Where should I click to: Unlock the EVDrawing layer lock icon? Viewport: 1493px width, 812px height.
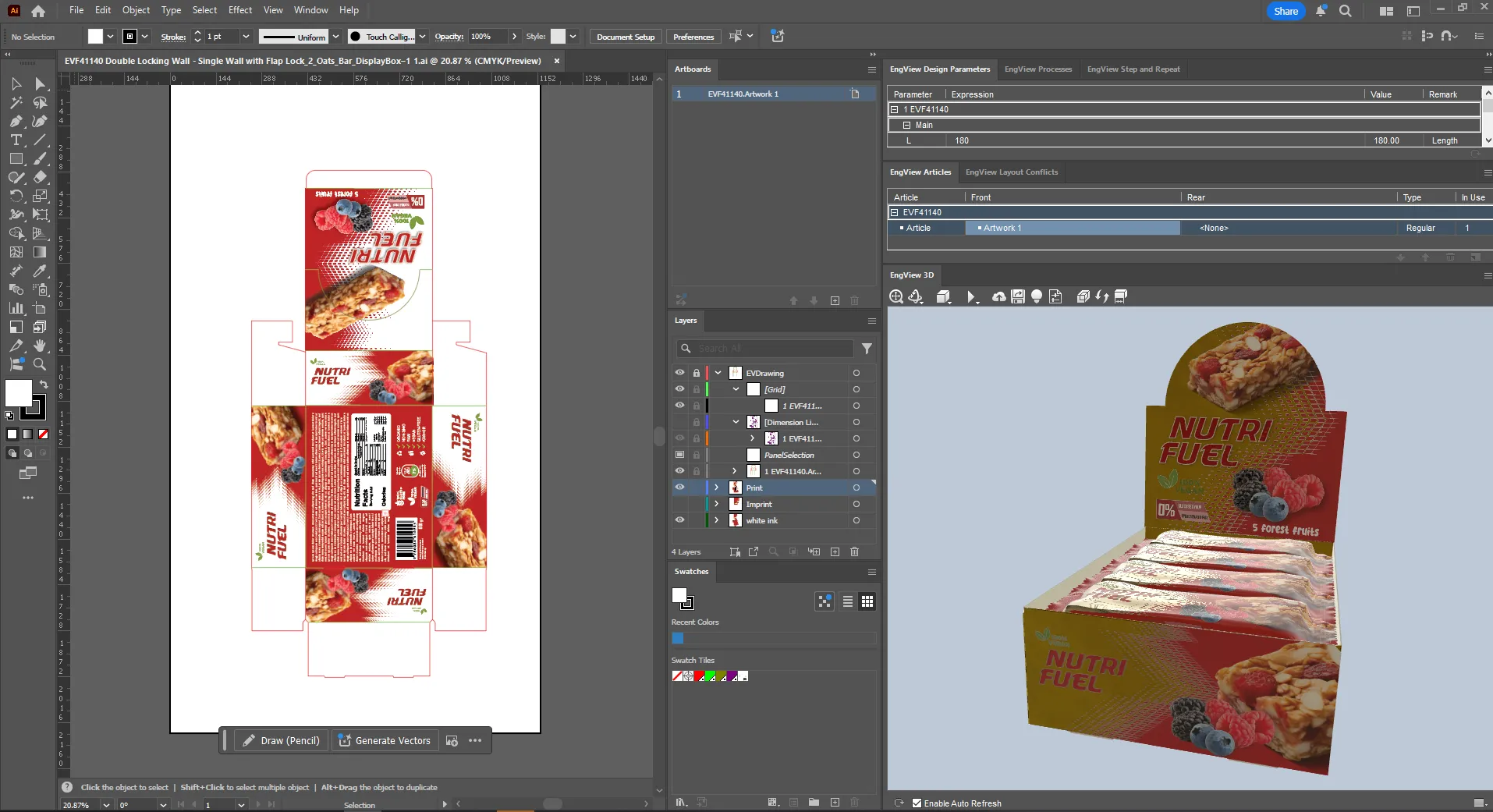pyautogui.click(x=697, y=373)
